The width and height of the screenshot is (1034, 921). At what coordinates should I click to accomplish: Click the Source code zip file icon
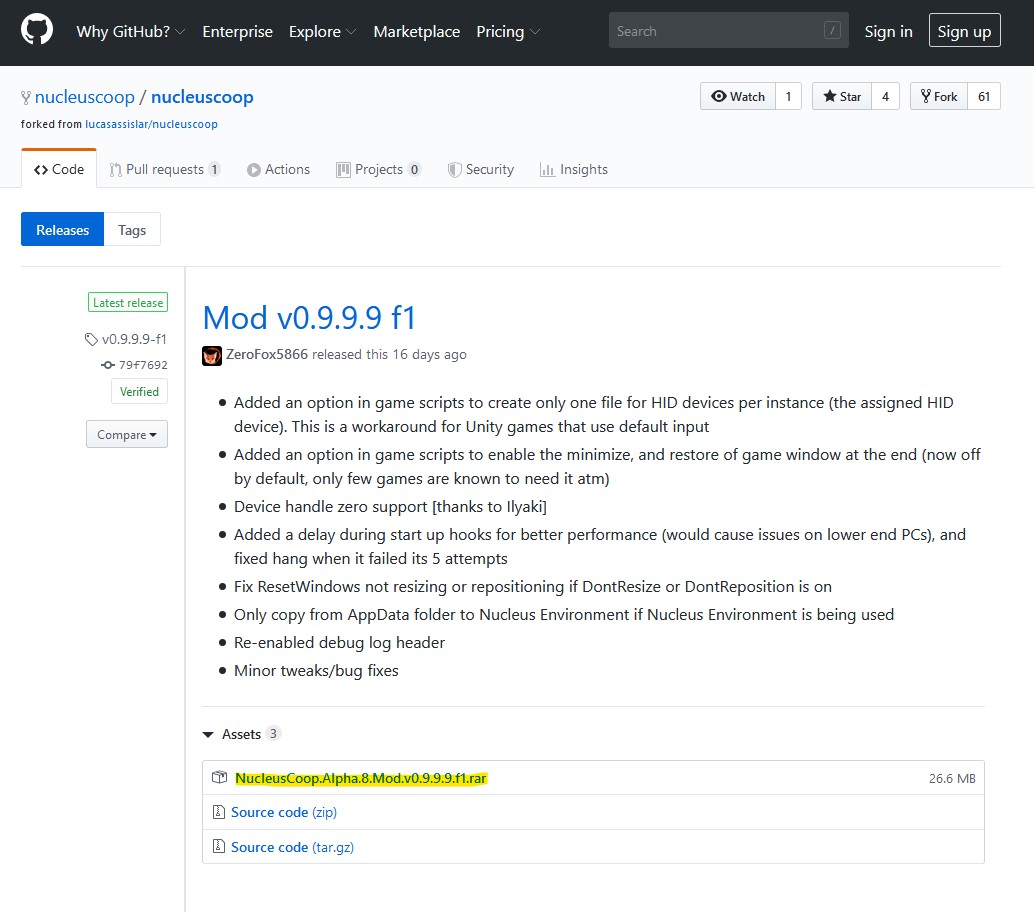coord(219,812)
